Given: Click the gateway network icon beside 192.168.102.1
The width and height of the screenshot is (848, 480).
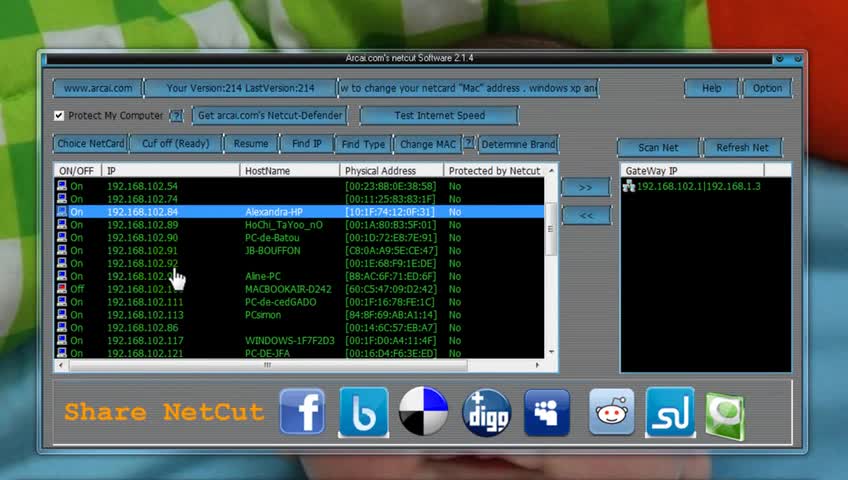Looking at the screenshot, I should click(x=628, y=186).
